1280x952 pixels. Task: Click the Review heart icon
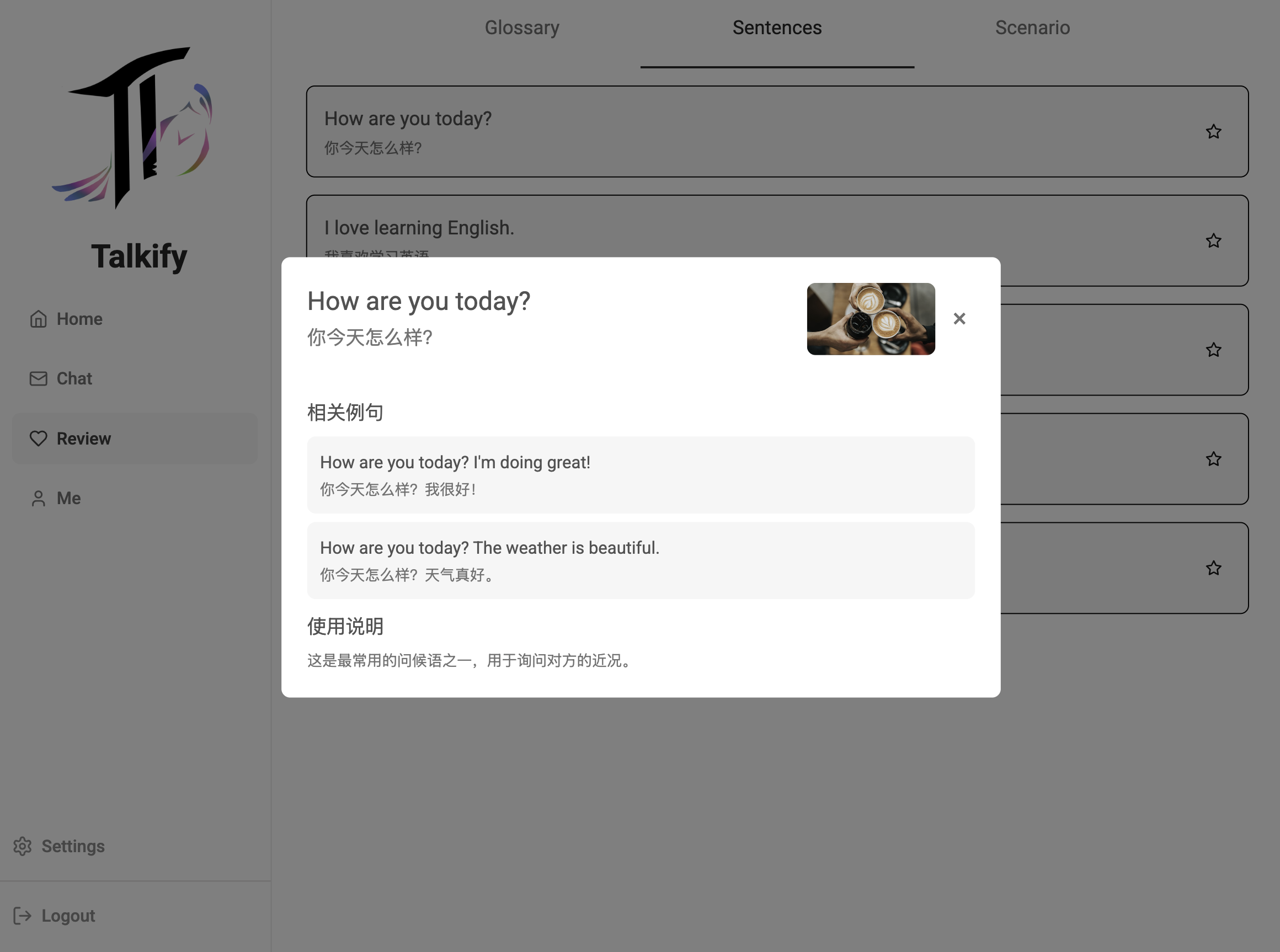(39, 438)
